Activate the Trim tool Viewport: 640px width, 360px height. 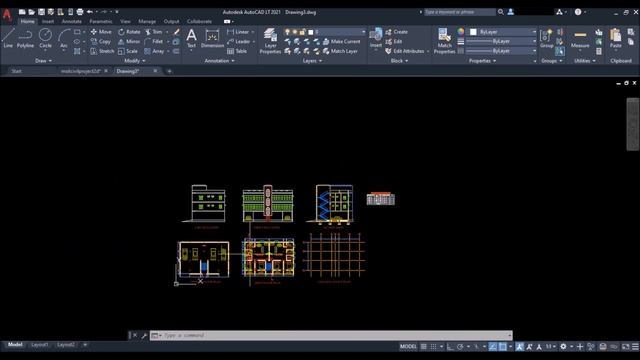(x=154, y=32)
